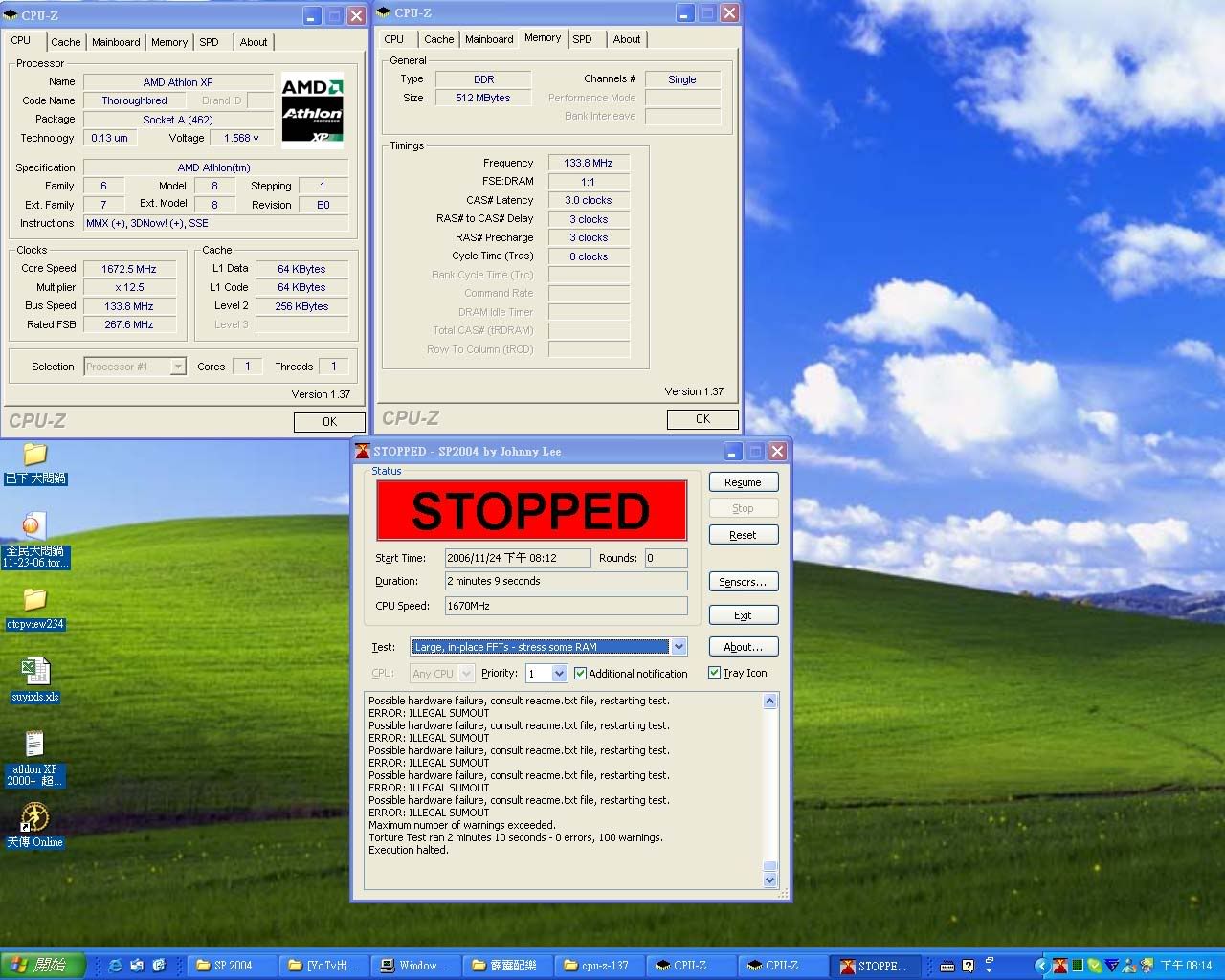Click OK in the Memory CPU-Z window
1225x980 pixels.
click(x=702, y=419)
